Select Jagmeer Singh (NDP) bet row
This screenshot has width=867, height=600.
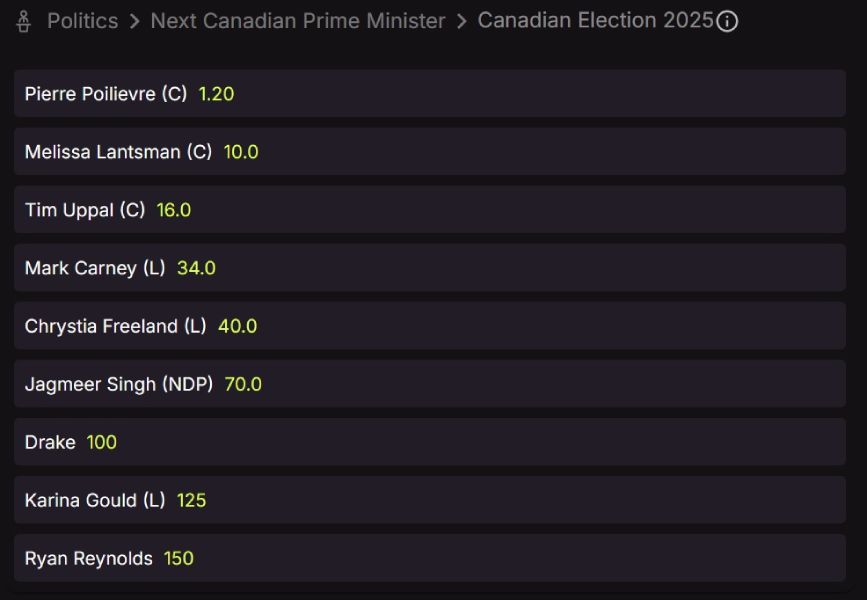pos(430,384)
